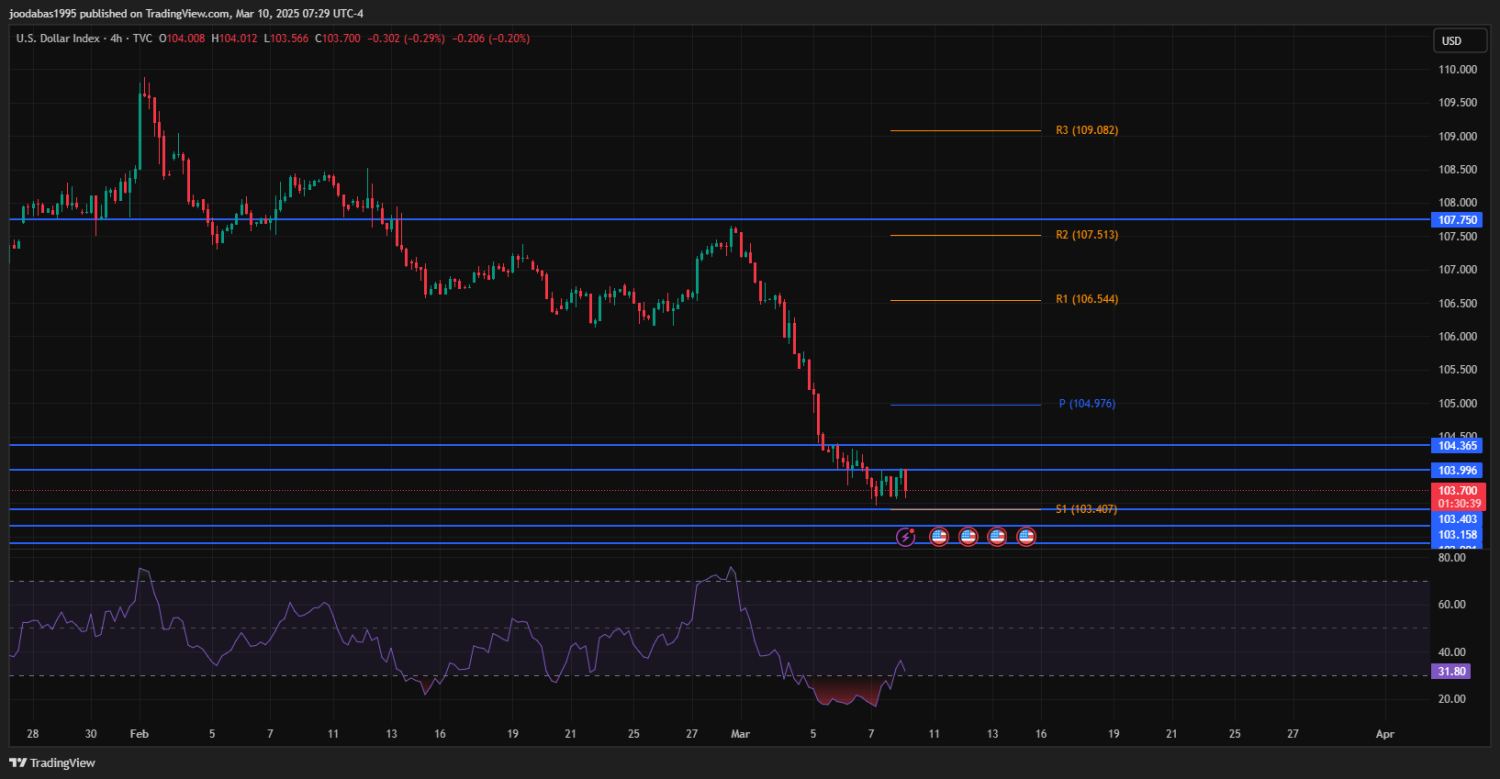Viewport: 1500px width, 779px height.
Task: Click the P (104.976) pivot point label
Action: [x=1086, y=404]
